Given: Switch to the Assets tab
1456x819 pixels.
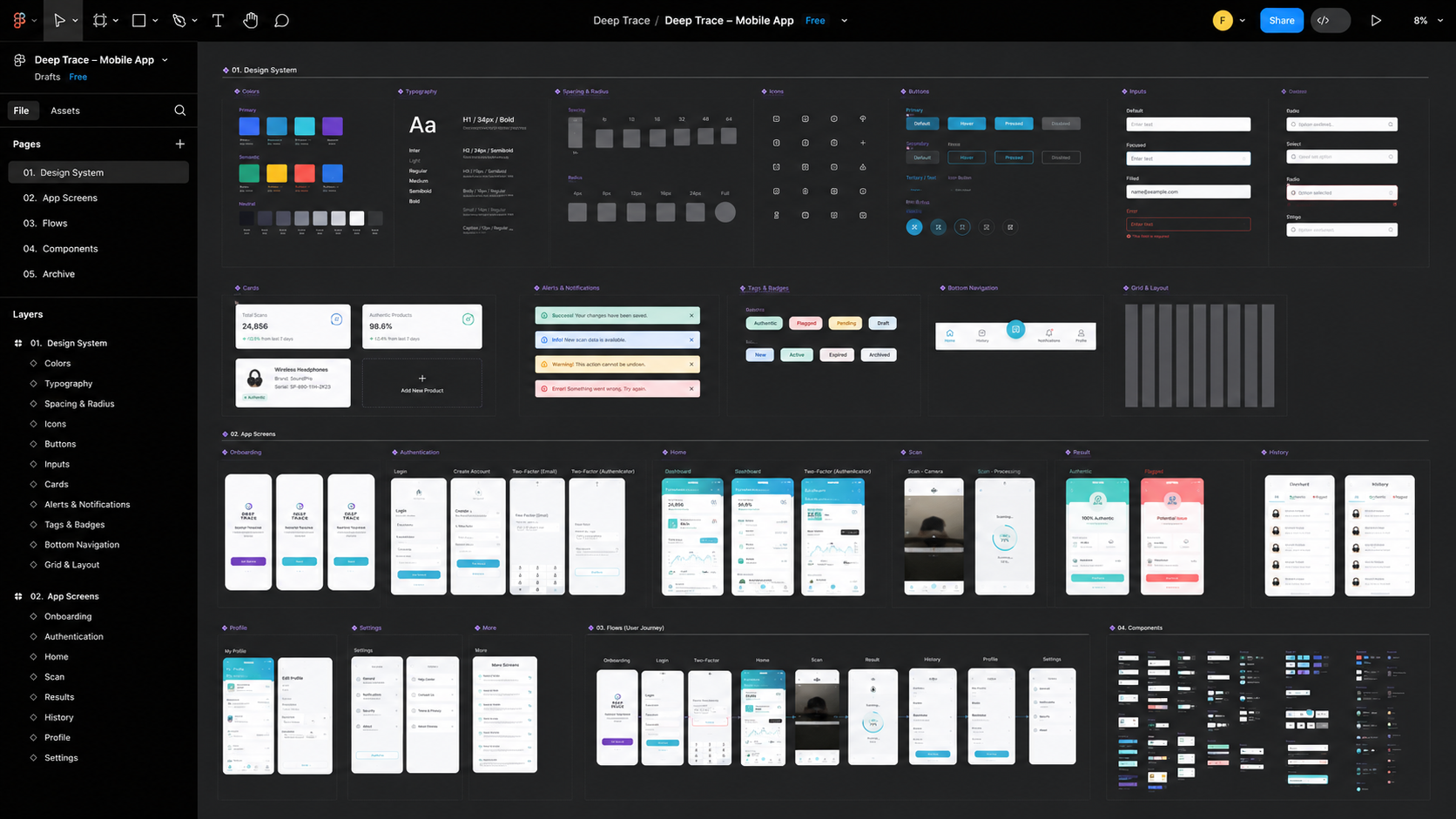Looking at the screenshot, I should [x=65, y=111].
